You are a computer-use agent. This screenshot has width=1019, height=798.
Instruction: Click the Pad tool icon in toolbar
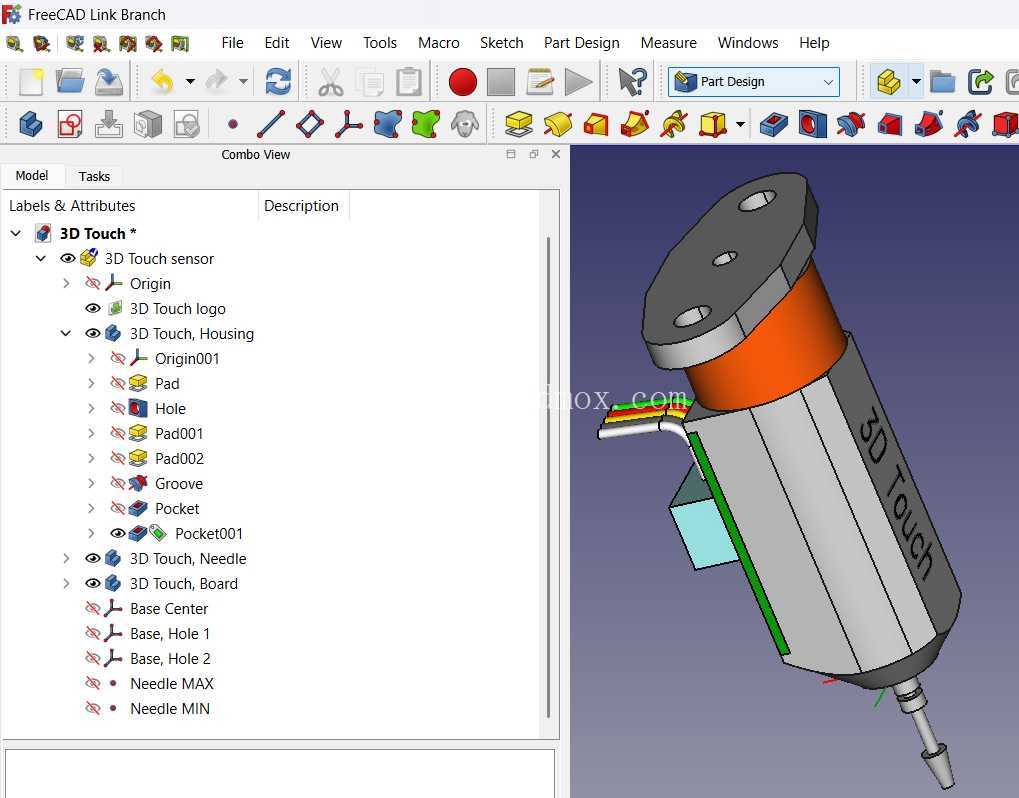[x=519, y=124]
